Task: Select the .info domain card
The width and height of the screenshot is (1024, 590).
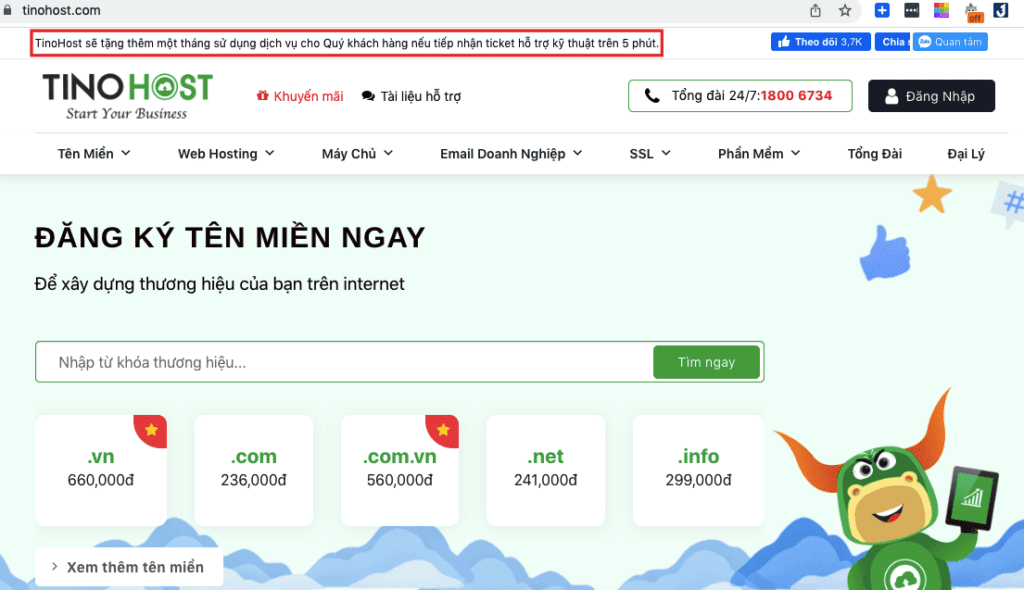Action: click(698, 470)
